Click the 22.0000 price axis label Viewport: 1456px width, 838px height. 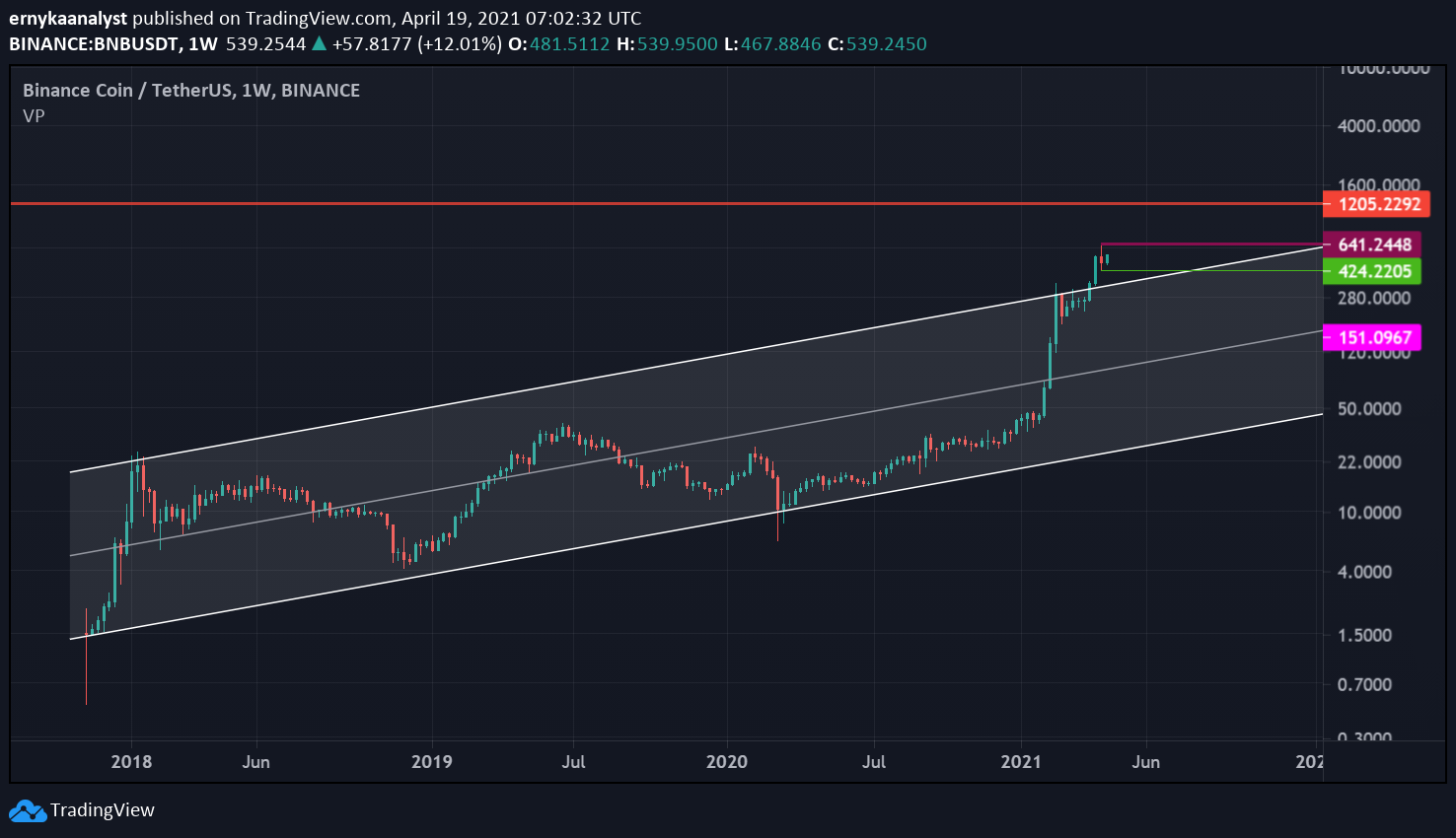[x=1369, y=462]
